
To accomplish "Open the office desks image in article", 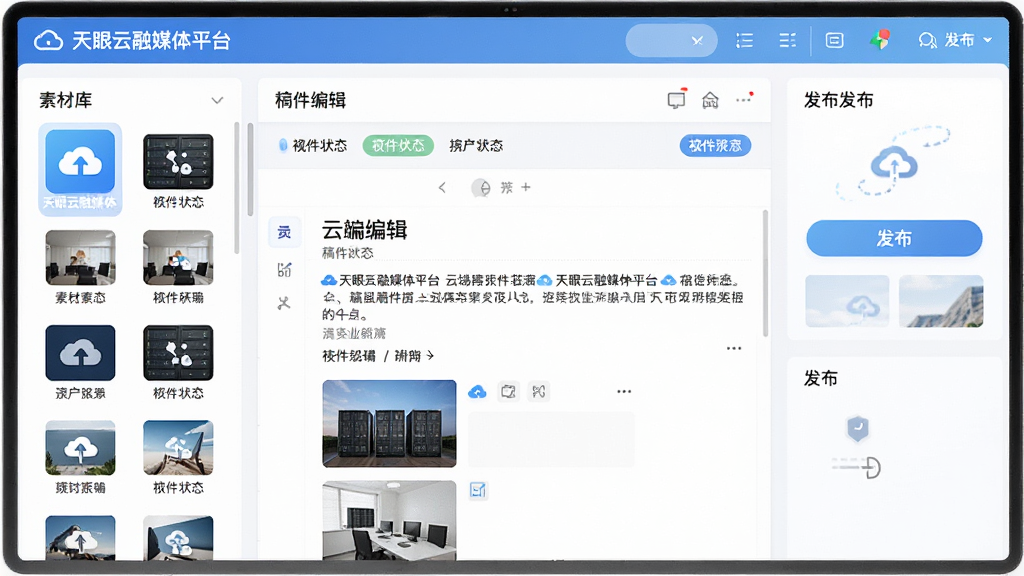I will coord(389,520).
